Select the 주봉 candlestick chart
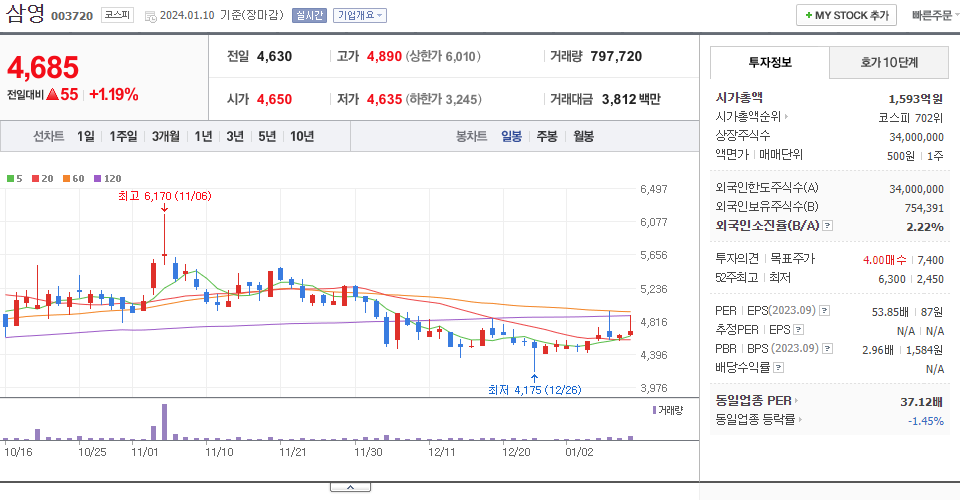 click(x=547, y=136)
